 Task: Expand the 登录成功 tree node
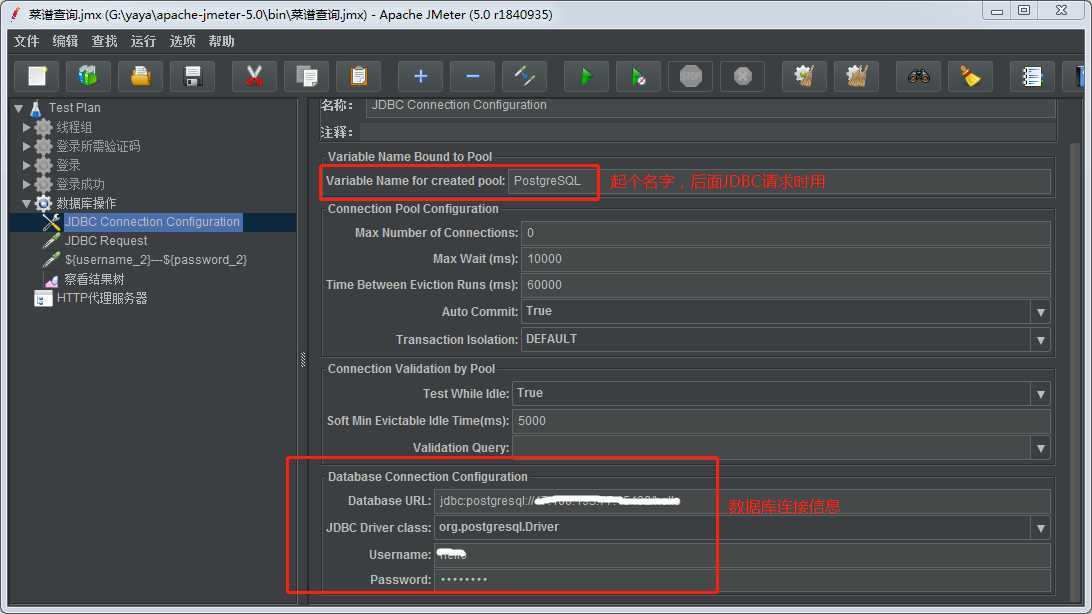point(26,184)
